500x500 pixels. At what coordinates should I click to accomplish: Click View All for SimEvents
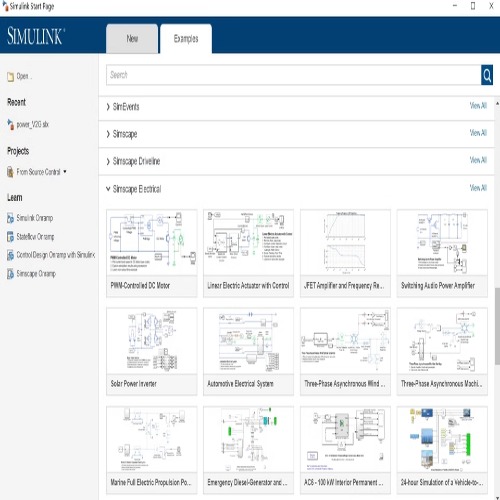point(478,106)
